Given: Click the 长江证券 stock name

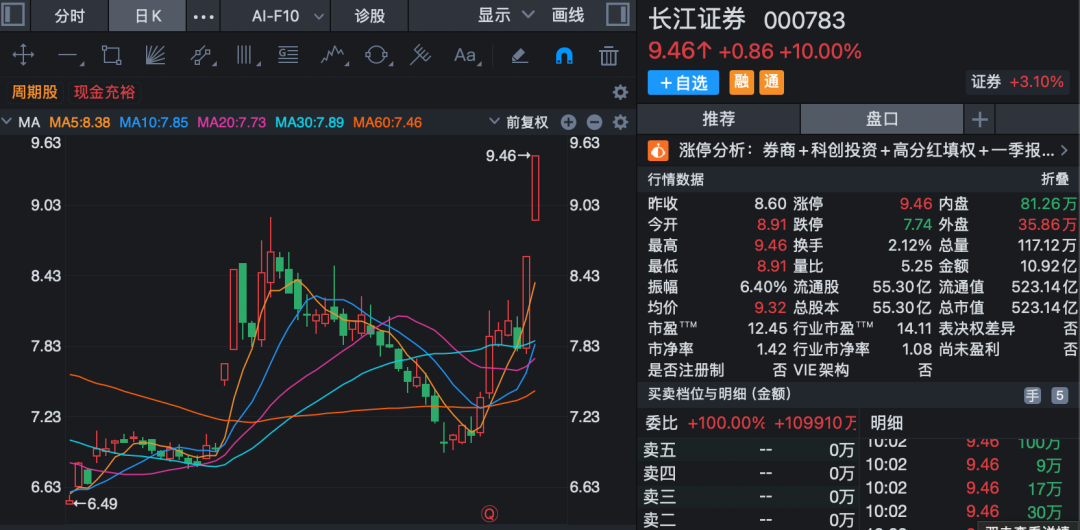Looking at the screenshot, I should 696,20.
